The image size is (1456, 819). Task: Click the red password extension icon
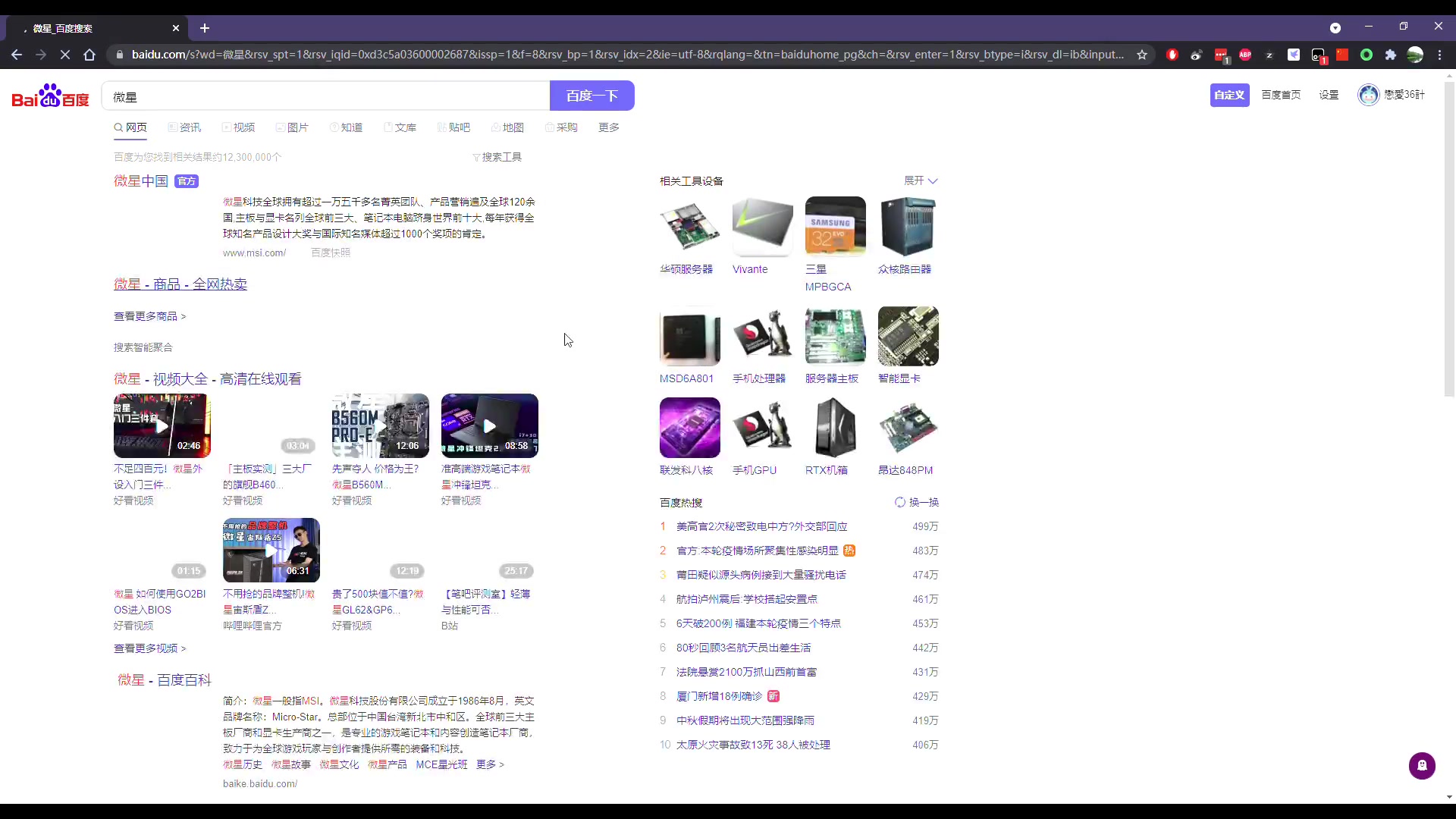point(1221,55)
